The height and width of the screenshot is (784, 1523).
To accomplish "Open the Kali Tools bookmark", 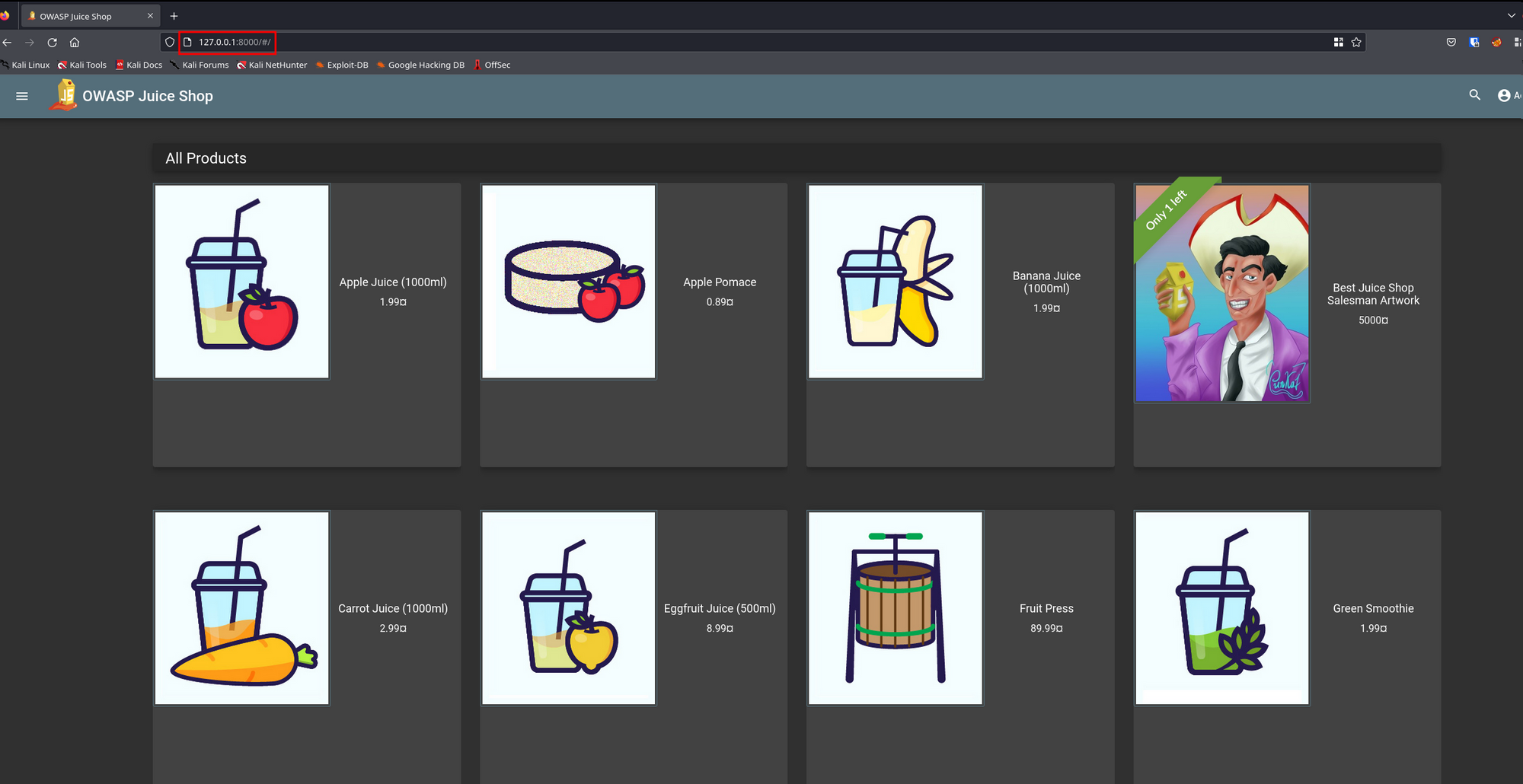I will 82,65.
